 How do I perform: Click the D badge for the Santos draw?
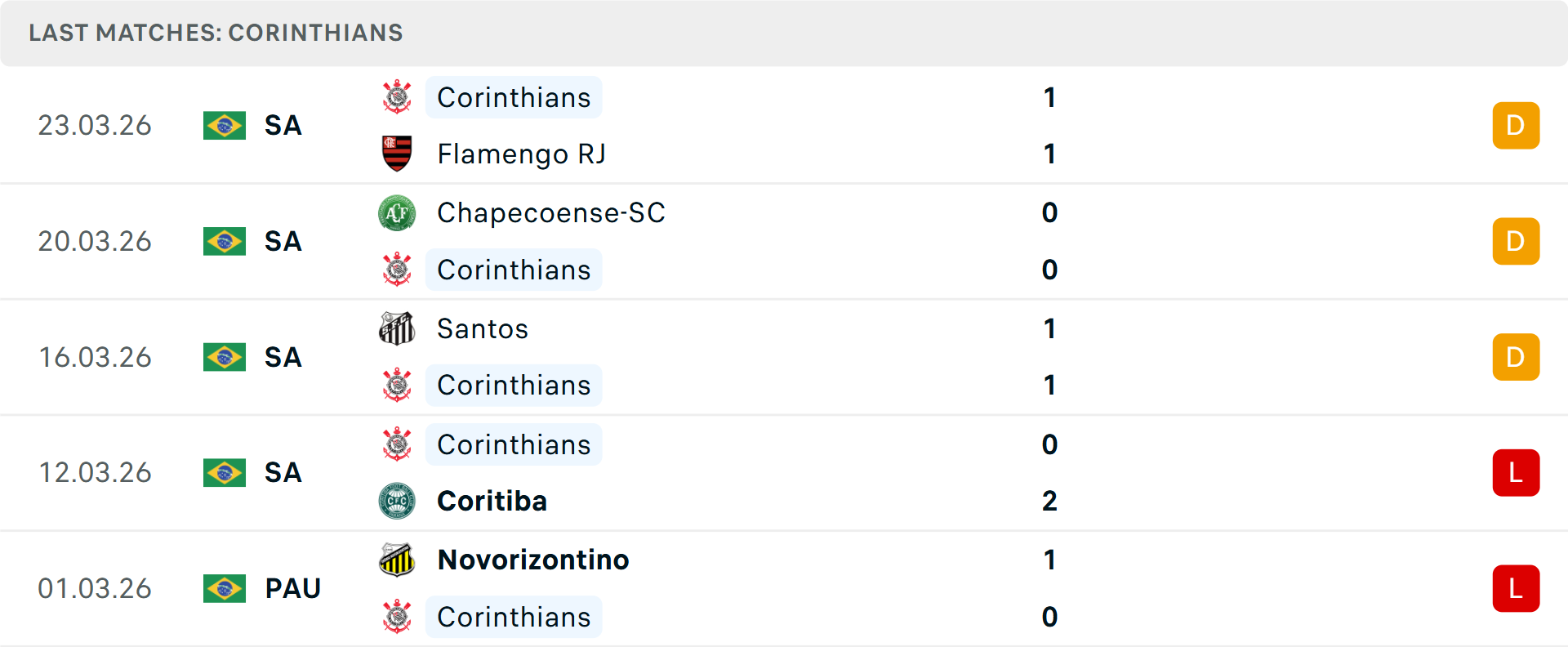tap(1516, 357)
